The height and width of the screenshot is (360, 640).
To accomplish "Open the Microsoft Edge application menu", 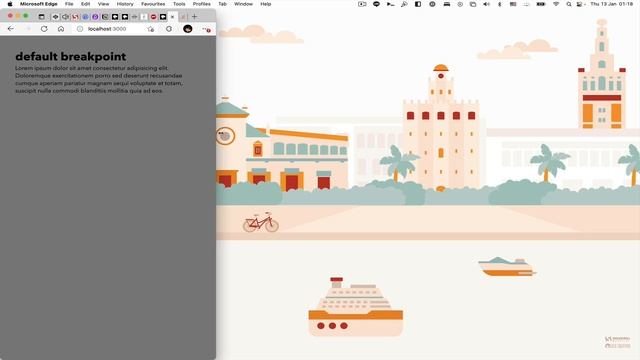I will 39,4.
